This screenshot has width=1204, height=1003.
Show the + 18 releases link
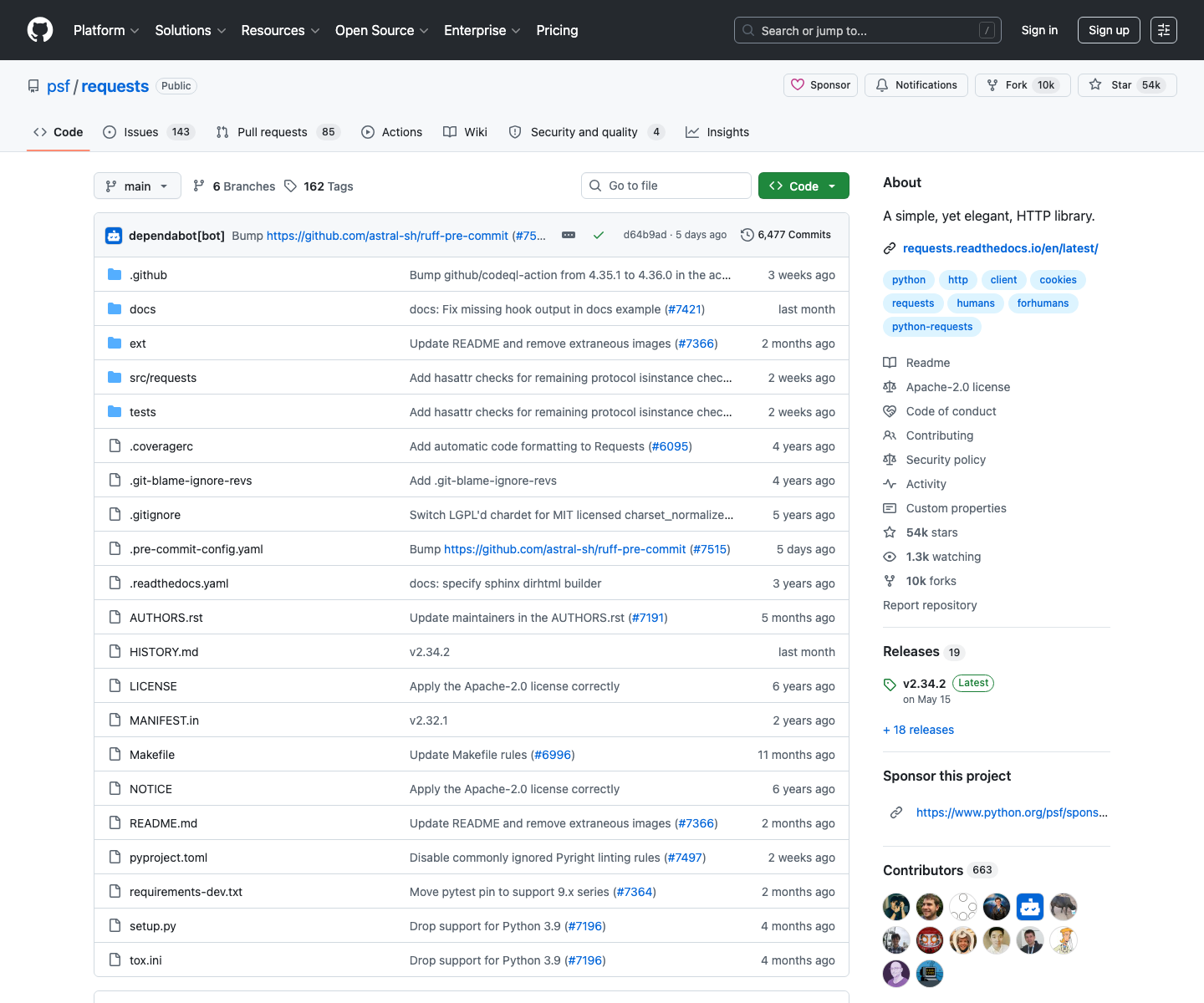pos(918,730)
